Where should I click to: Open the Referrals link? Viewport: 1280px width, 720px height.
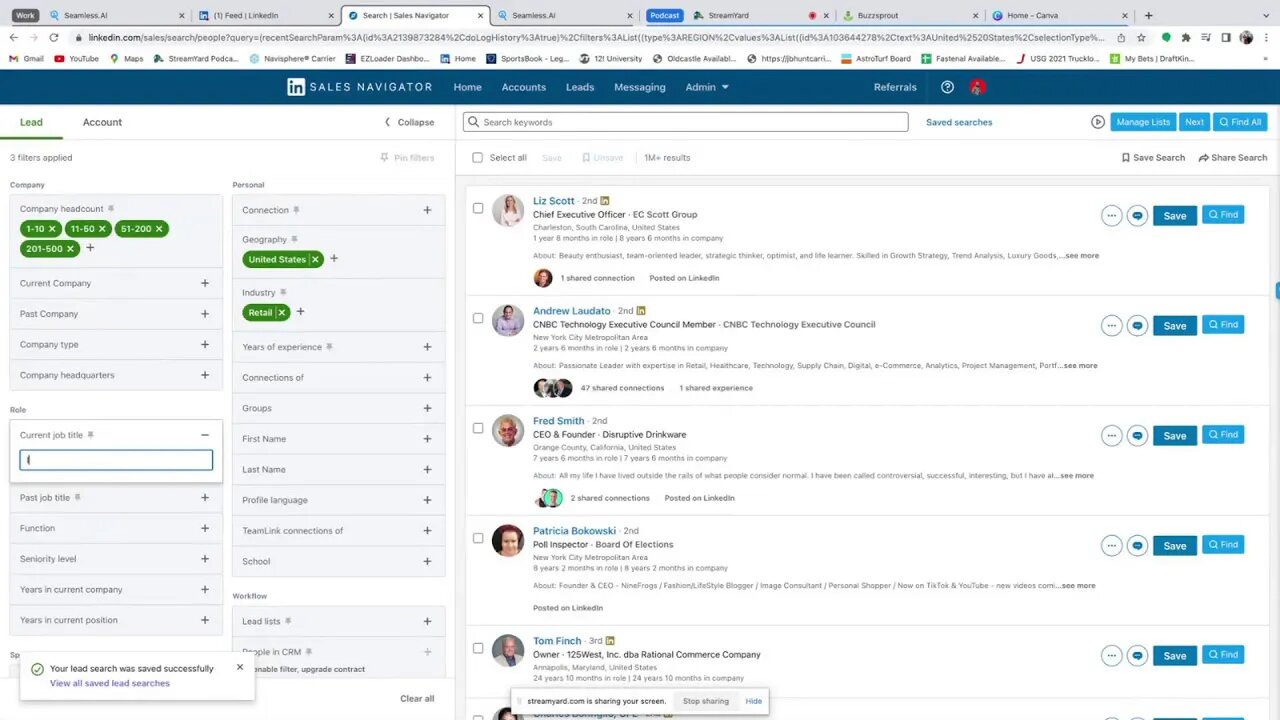895,87
